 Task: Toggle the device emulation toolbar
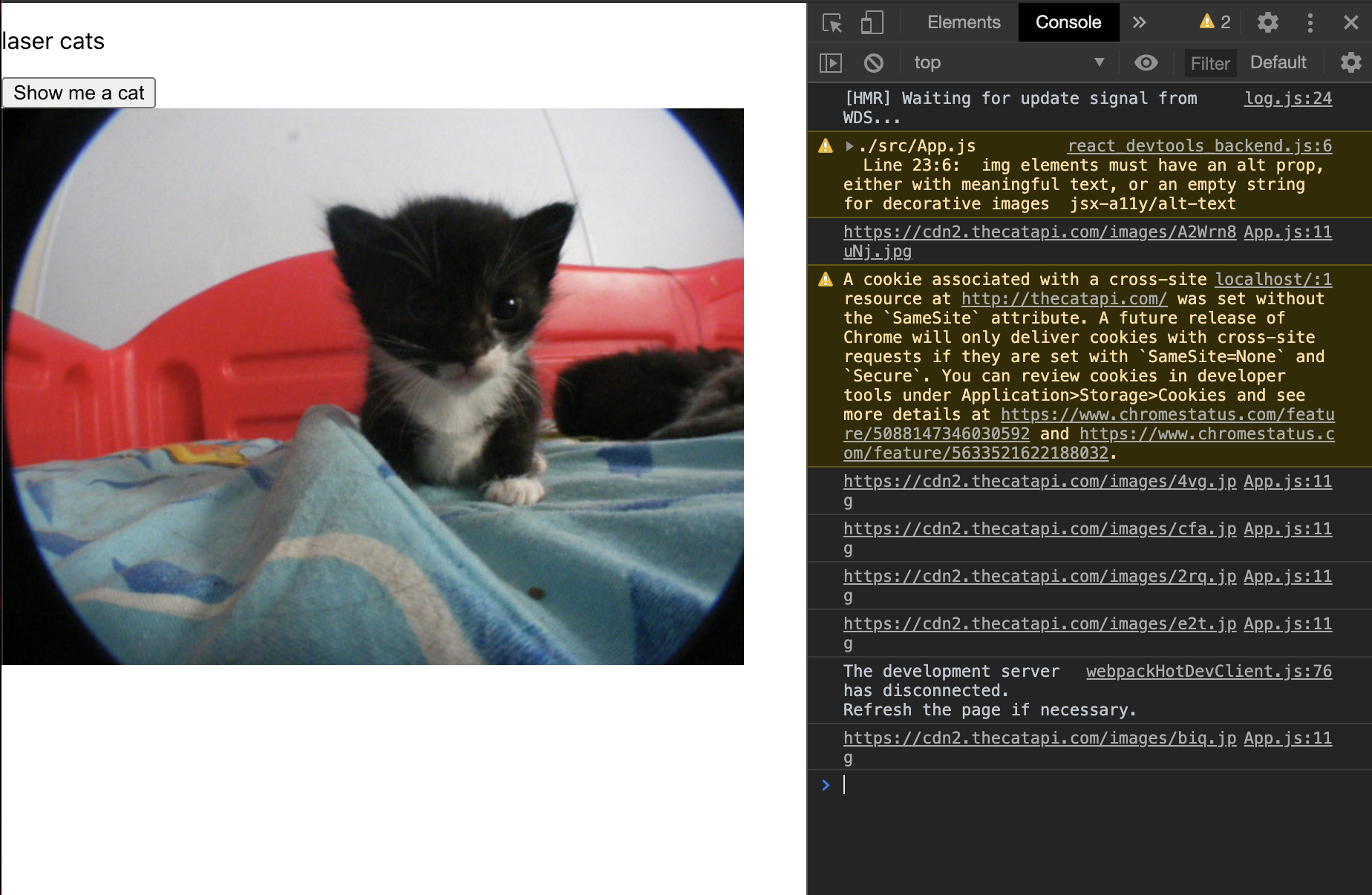[872, 22]
